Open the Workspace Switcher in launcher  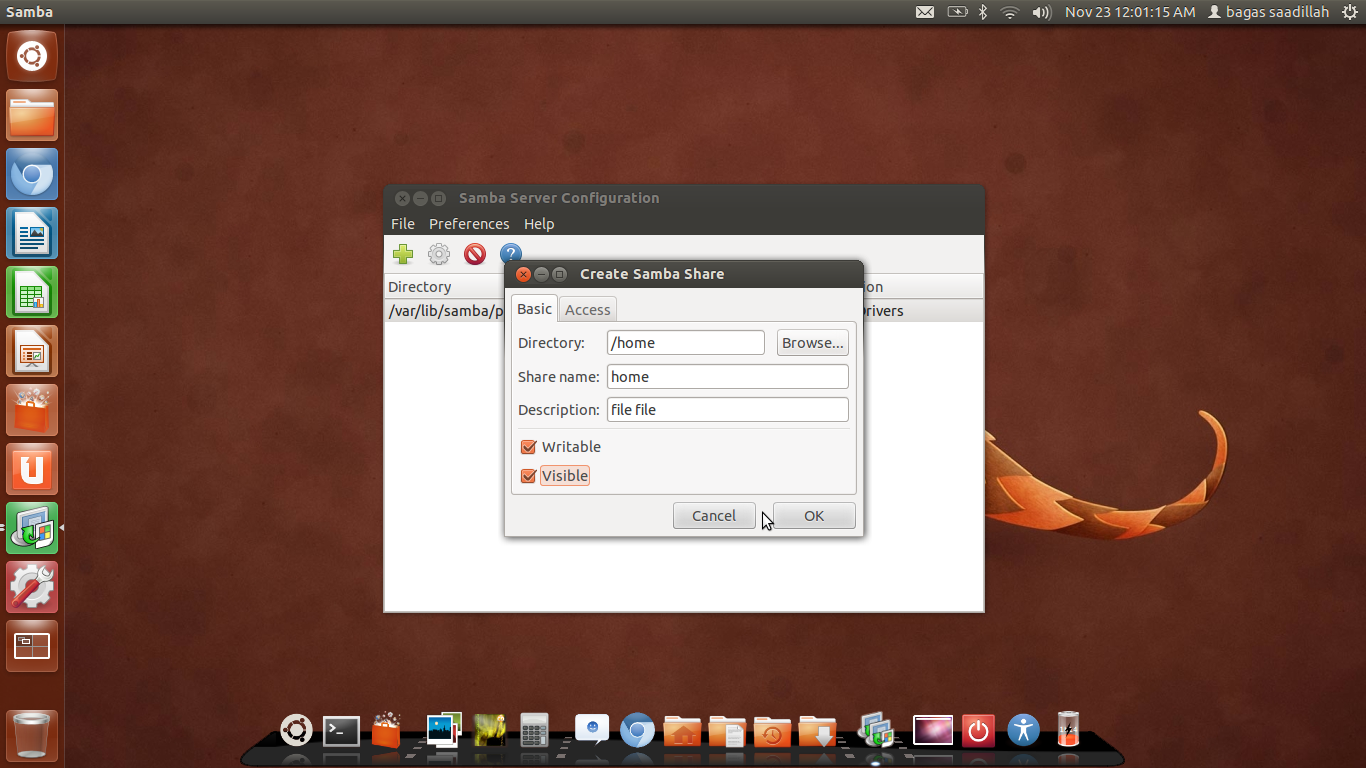tap(32, 646)
